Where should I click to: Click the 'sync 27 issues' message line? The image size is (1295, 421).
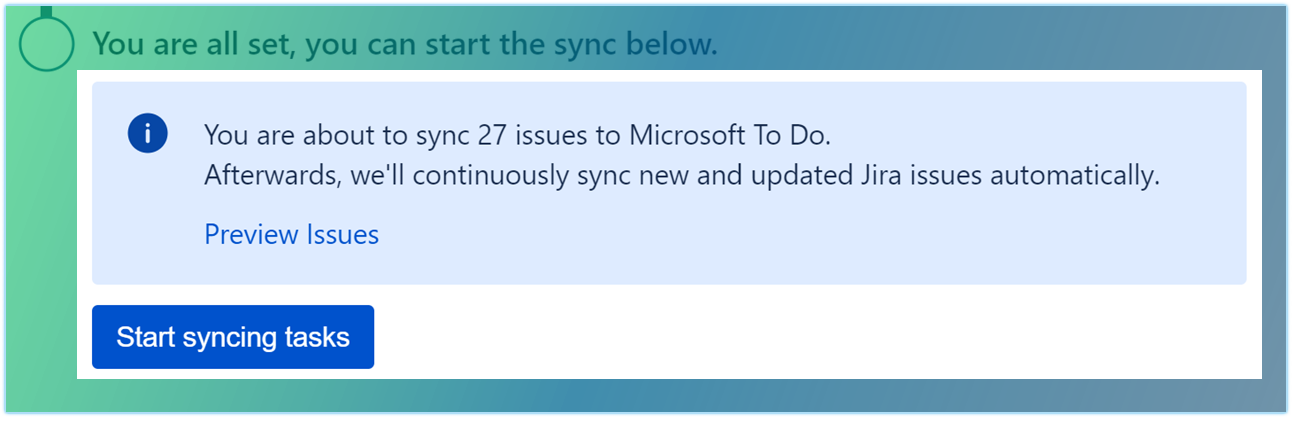click(517, 135)
